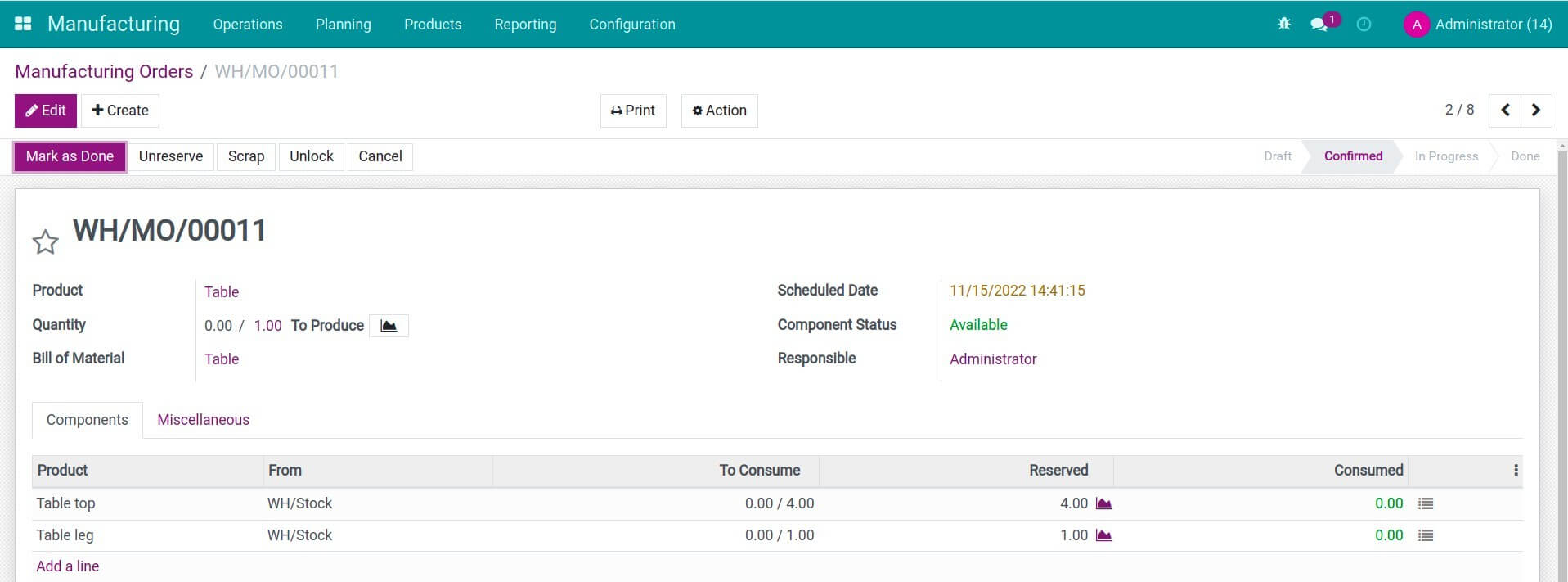
Task: Open the conversations message icon
Action: (x=1319, y=25)
